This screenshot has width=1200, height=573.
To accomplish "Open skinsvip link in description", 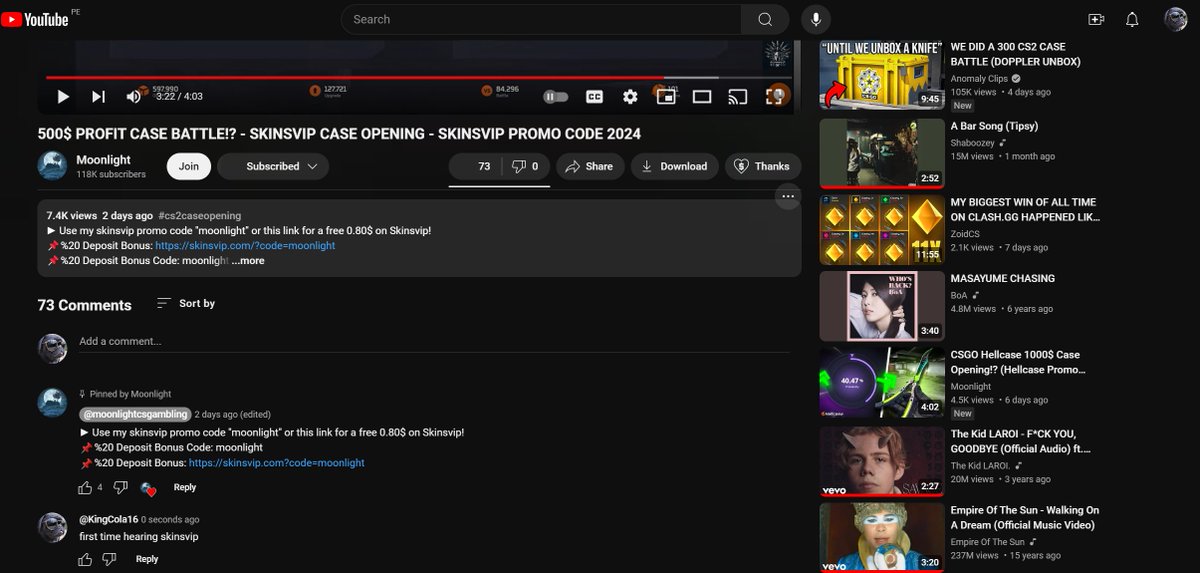I will [x=245, y=245].
